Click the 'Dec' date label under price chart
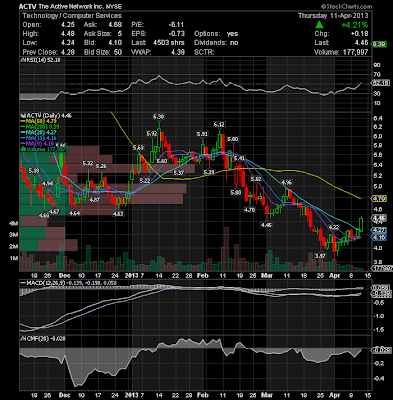Screen dimensions: 393x400 (x=65, y=276)
